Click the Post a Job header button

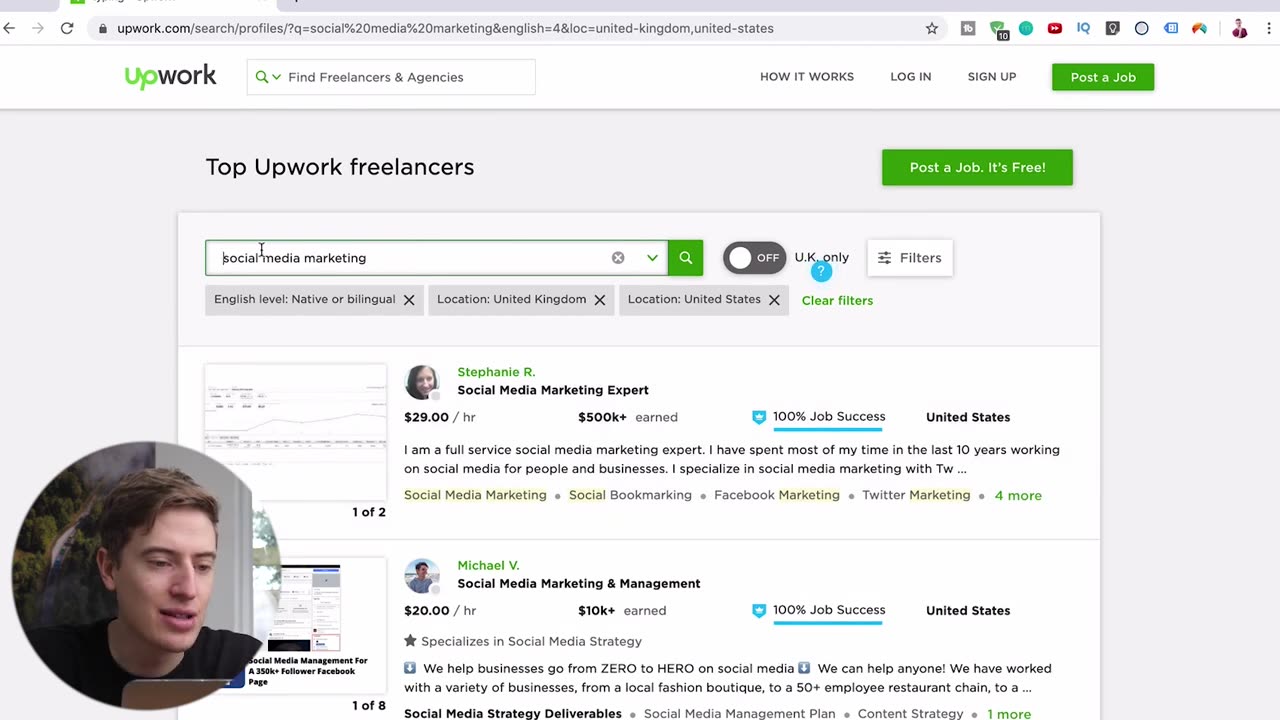(x=1103, y=77)
